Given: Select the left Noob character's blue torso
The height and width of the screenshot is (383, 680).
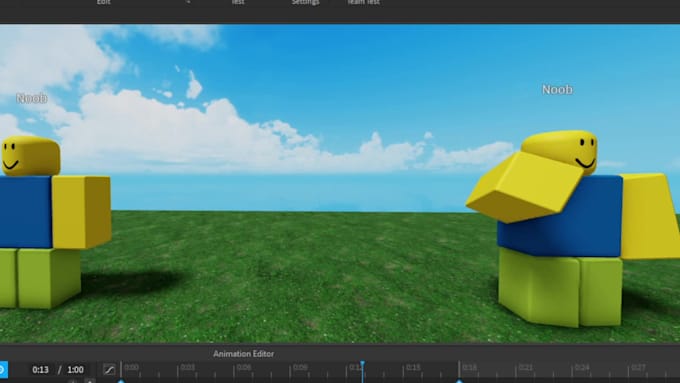Looking at the screenshot, I should [x=26, y=212].
